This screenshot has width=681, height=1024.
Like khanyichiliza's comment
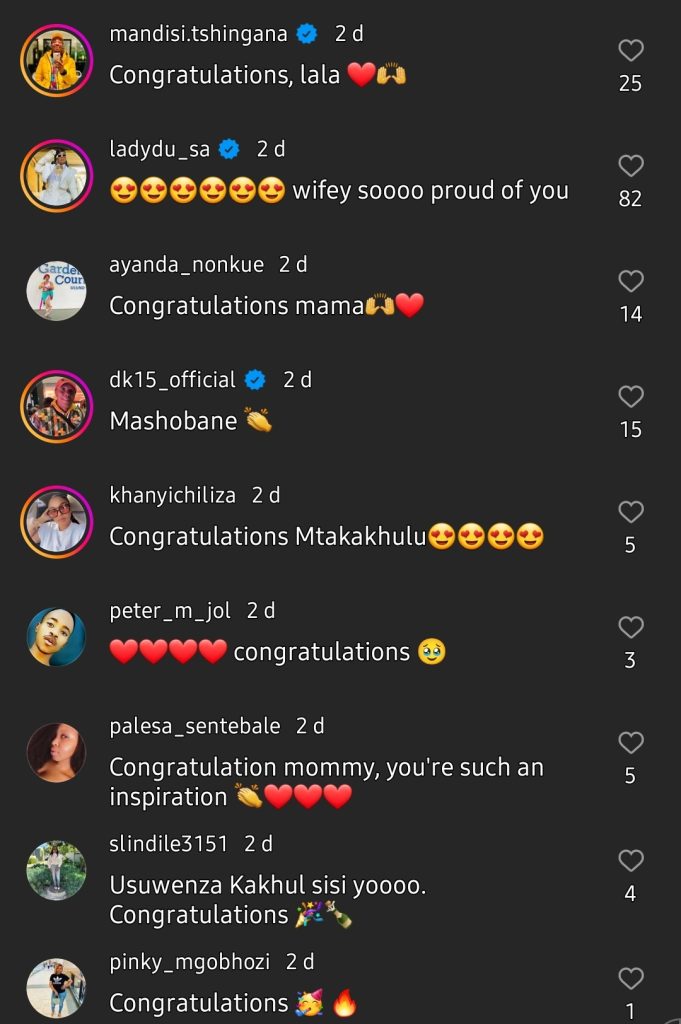pos(630,512)
